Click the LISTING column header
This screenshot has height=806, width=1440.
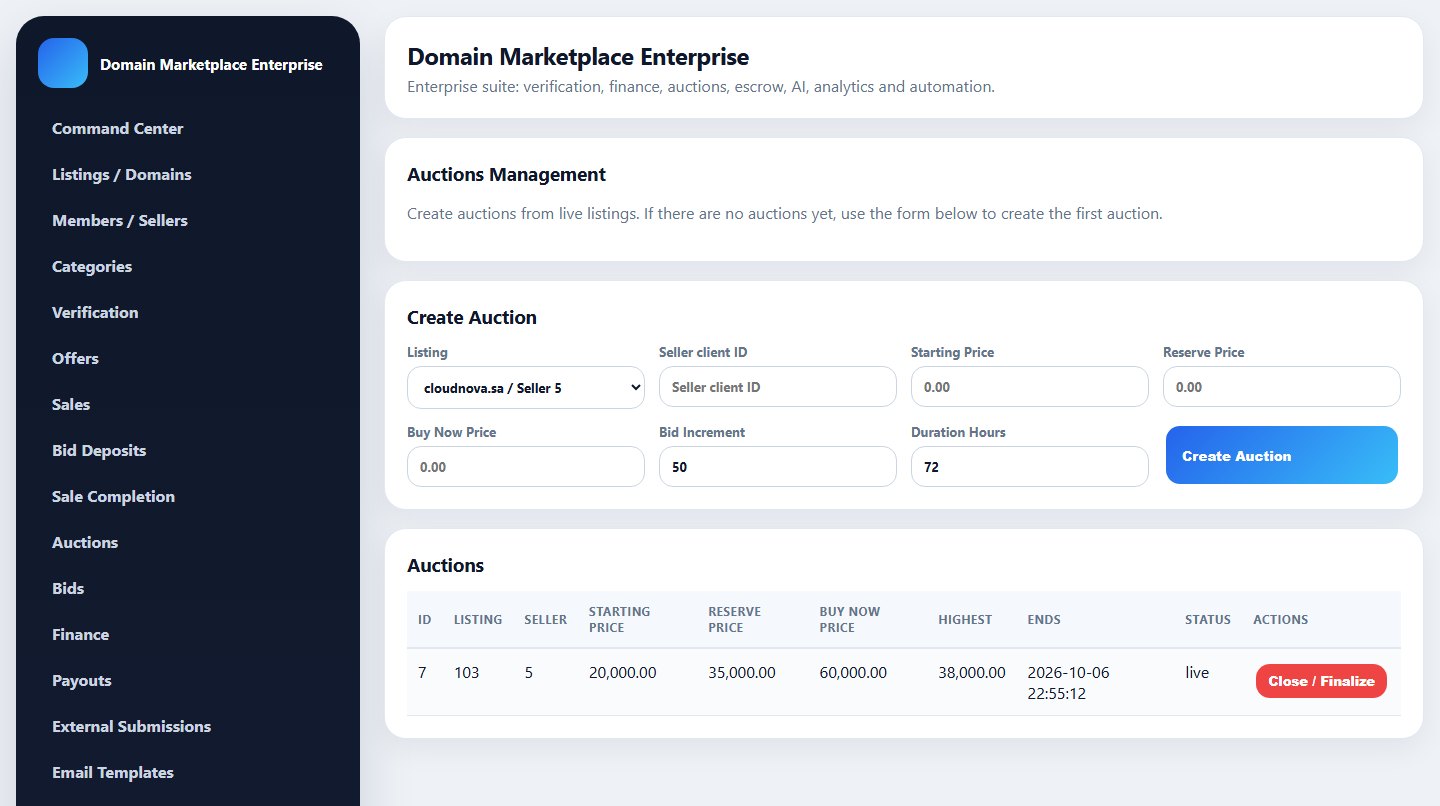[478, 619]
